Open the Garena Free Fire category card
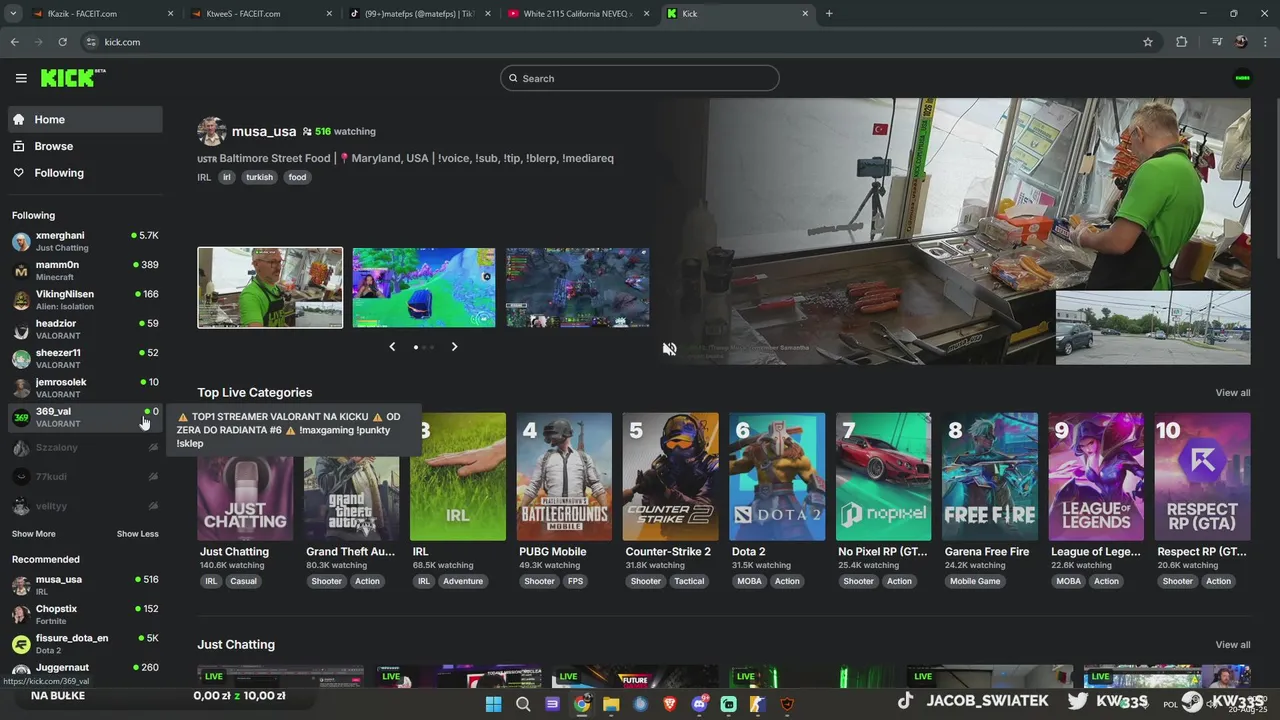Image resolution: width=1280 pixels, height=720 pixels. [990, 477]
